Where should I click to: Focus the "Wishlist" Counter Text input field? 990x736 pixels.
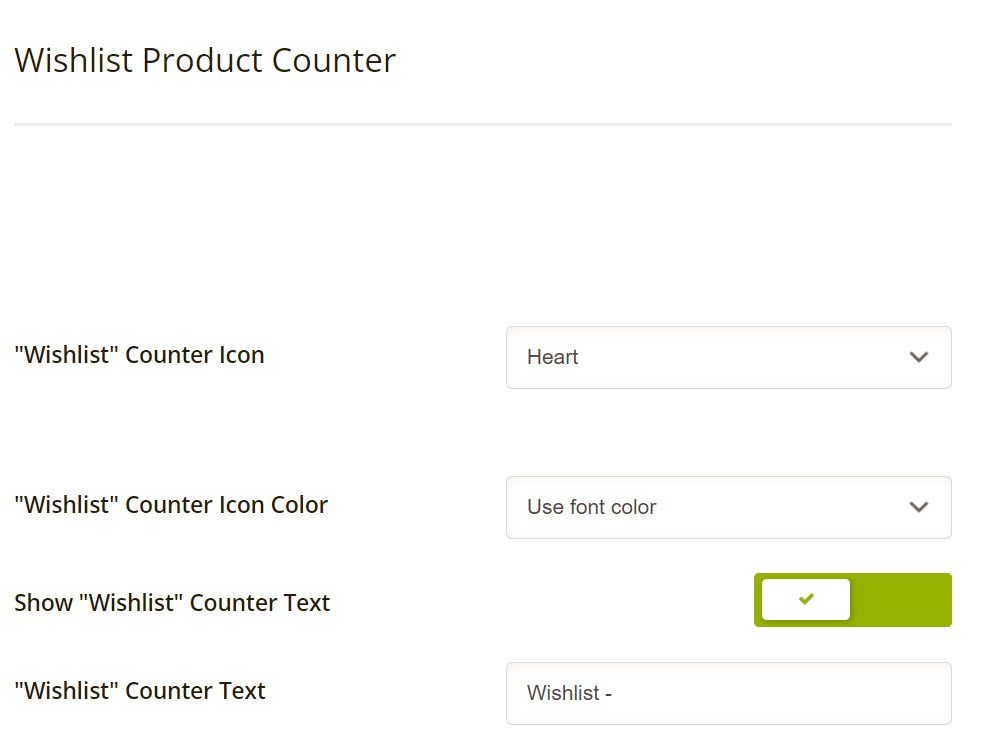729,693
